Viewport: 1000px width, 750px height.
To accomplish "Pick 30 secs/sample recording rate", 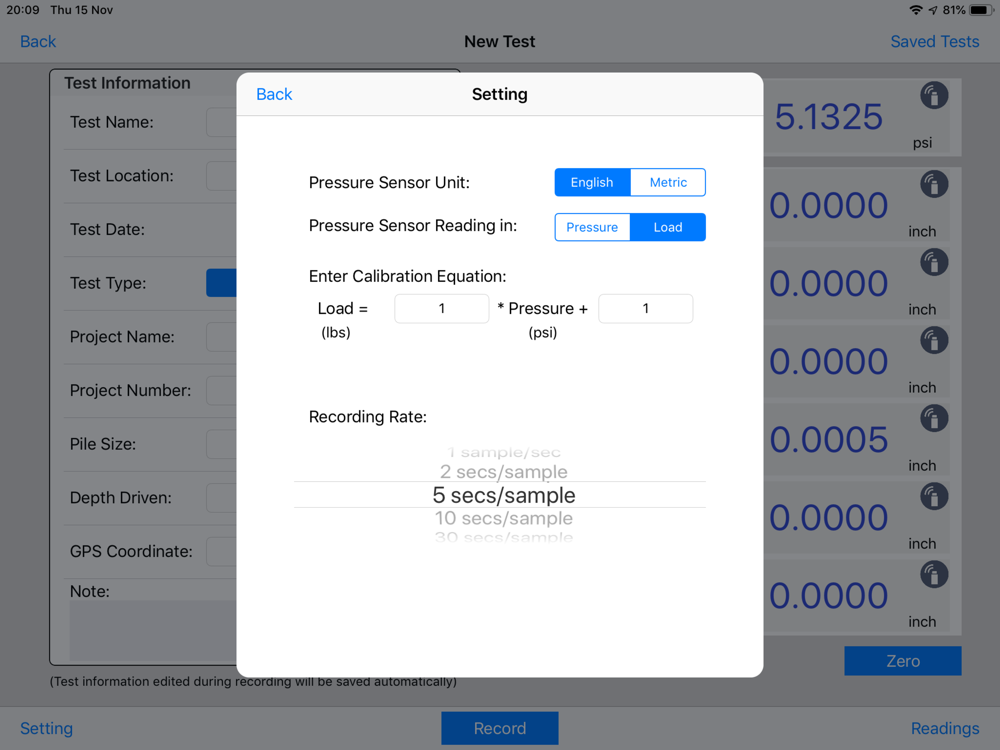I will [503, 537].
